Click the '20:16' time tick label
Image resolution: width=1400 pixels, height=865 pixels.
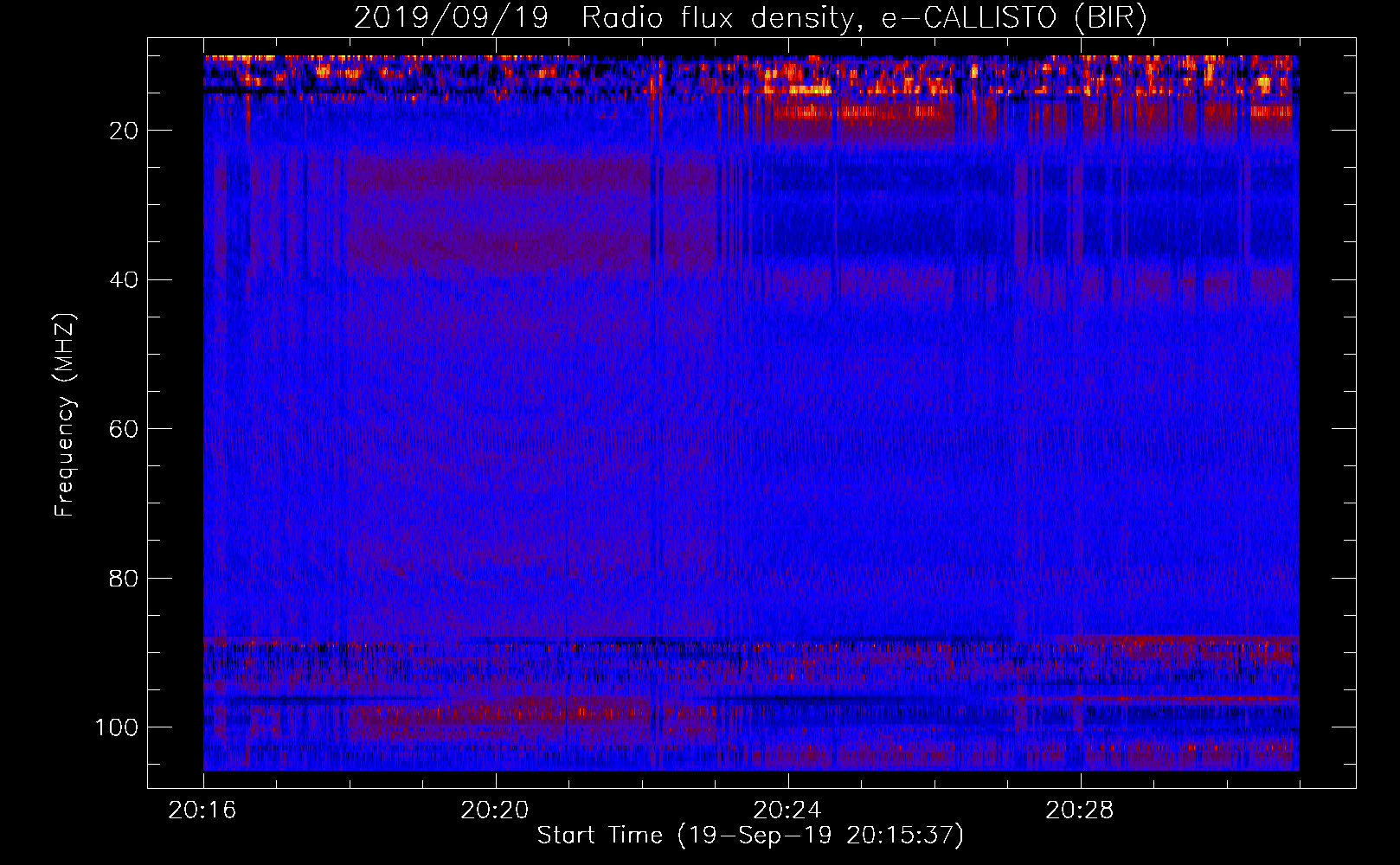click(x=203, y=811)
